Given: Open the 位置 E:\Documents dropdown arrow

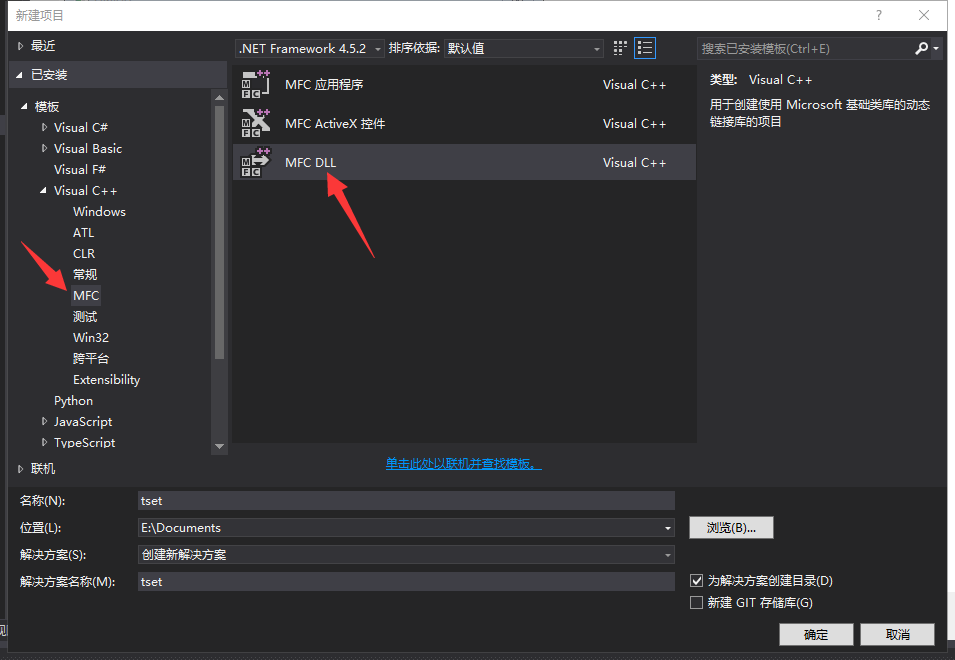Looking at the screenshot, I should (668, 528).
